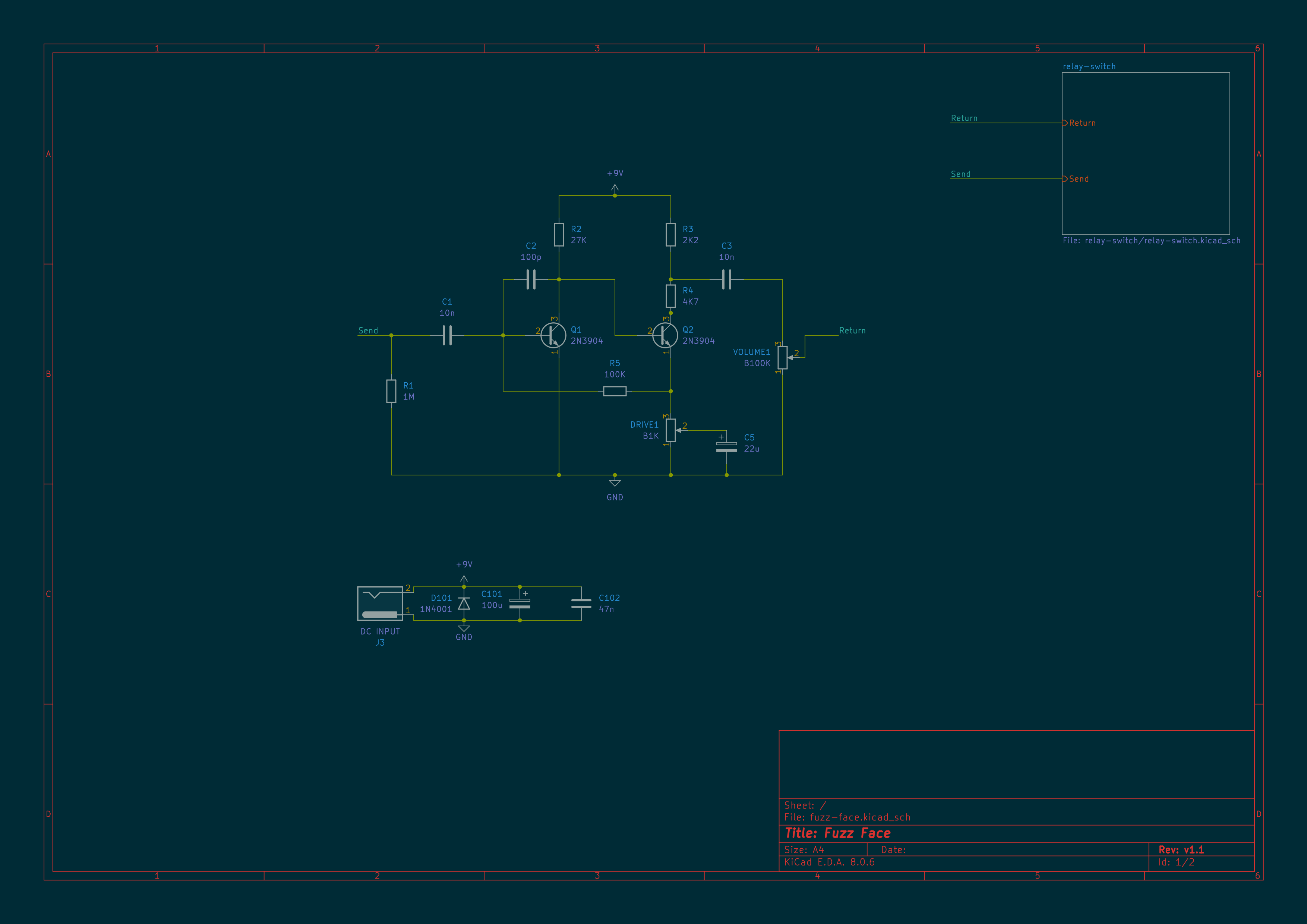The height and width of the screenshot is (924, 1307).
Task: Click the D101 1N4001 diode symbol
Action: 464,604
